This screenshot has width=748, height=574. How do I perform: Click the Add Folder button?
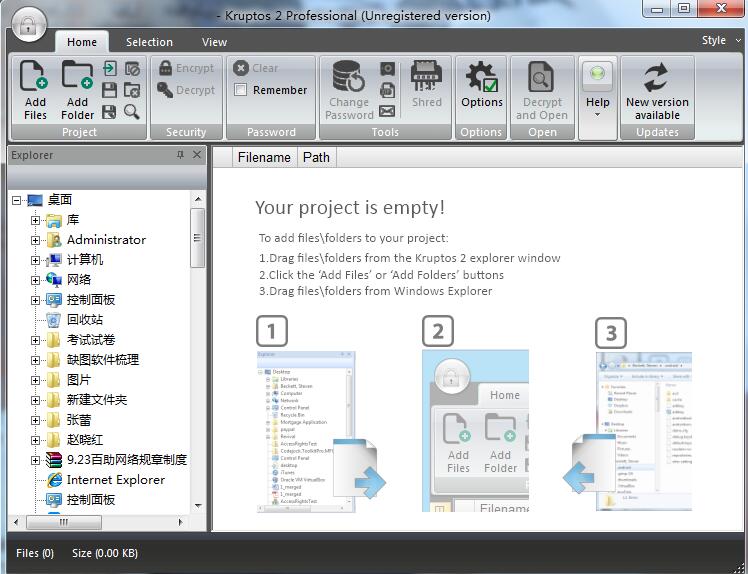[77, 90]
